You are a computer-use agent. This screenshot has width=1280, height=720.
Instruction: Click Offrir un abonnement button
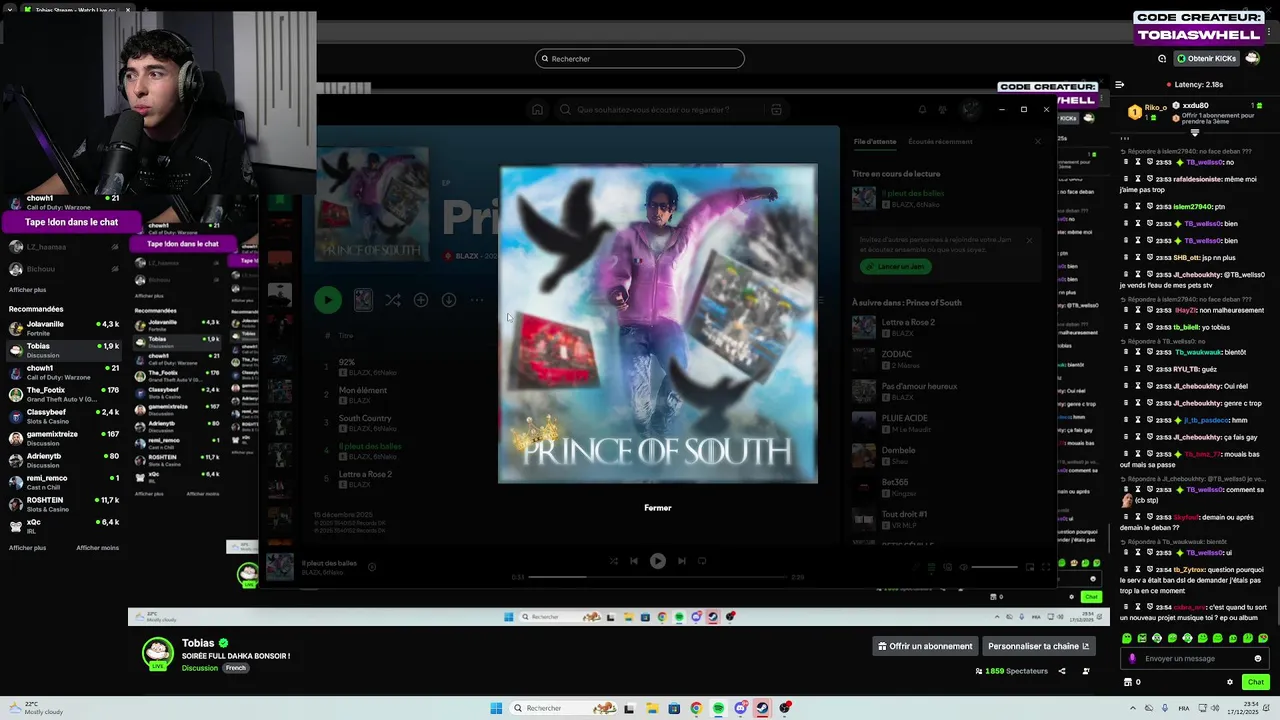click(925, 646)
